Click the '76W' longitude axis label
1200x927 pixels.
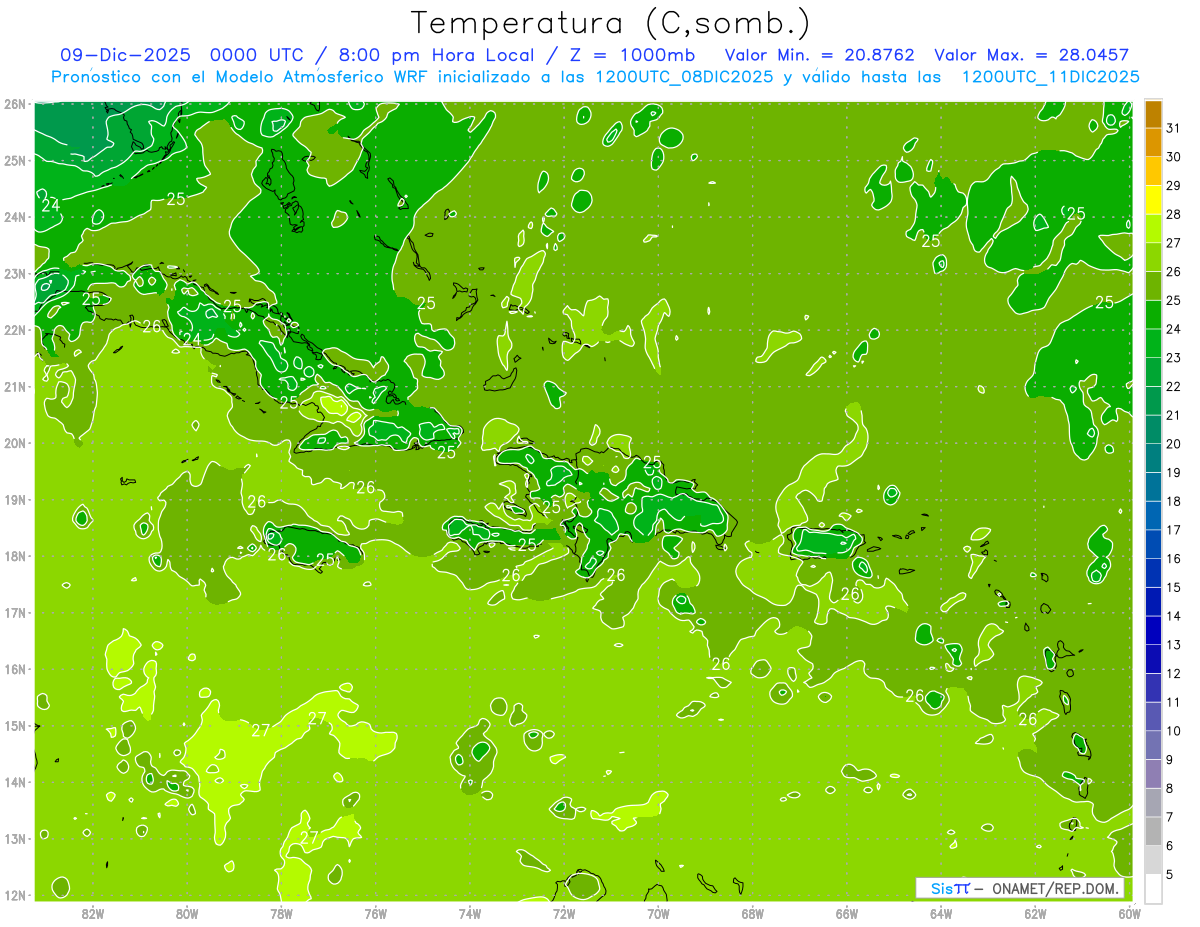(x=375, y=913)
